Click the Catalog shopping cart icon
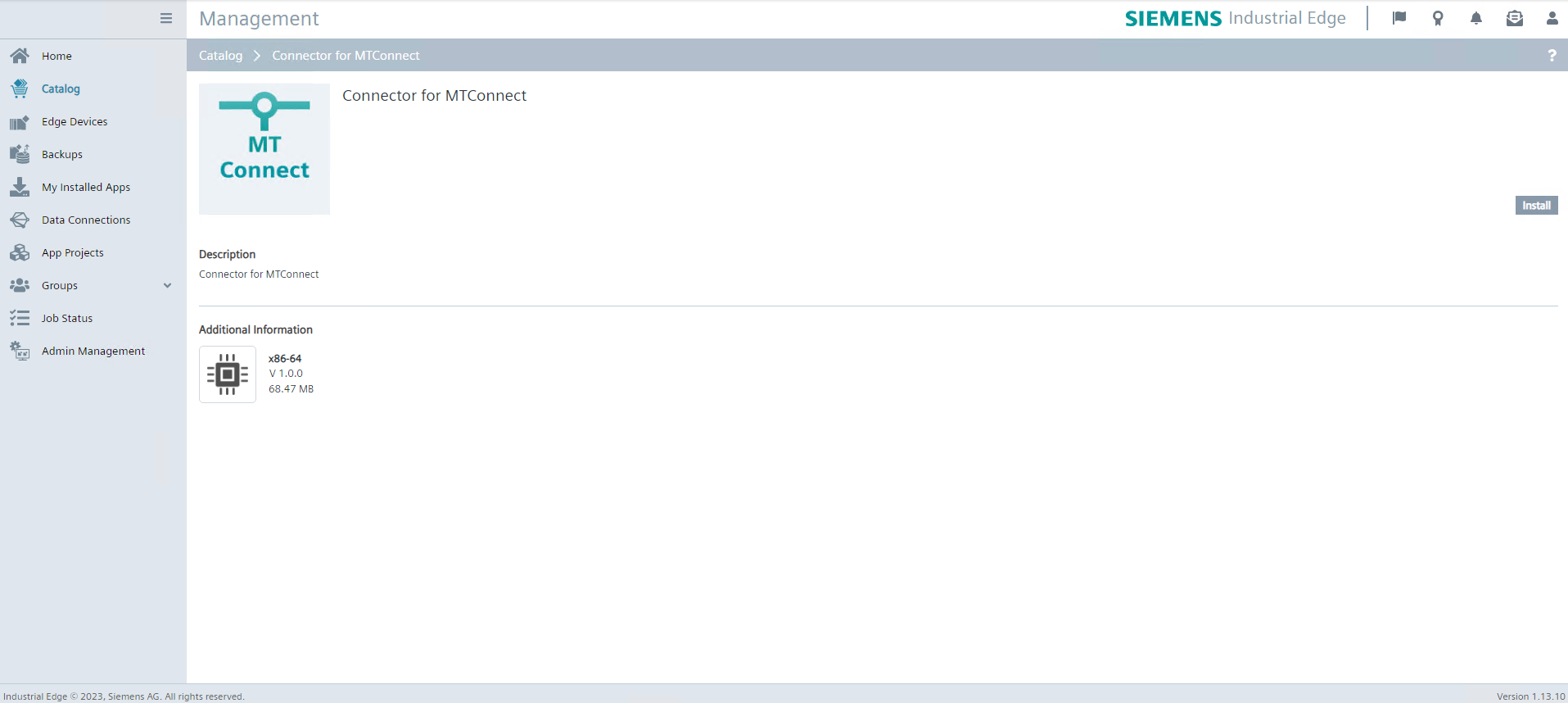This screenshot has height=703, width=1568. [20, 88]
